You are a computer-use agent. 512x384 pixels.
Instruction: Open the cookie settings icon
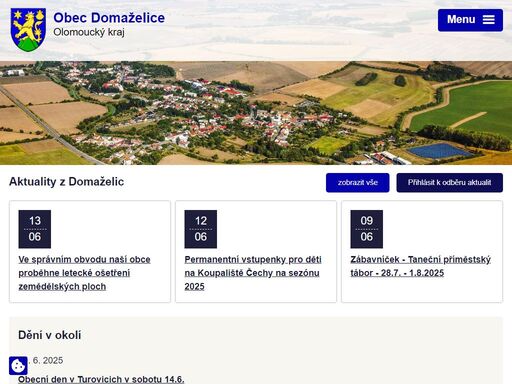point(18,366)
